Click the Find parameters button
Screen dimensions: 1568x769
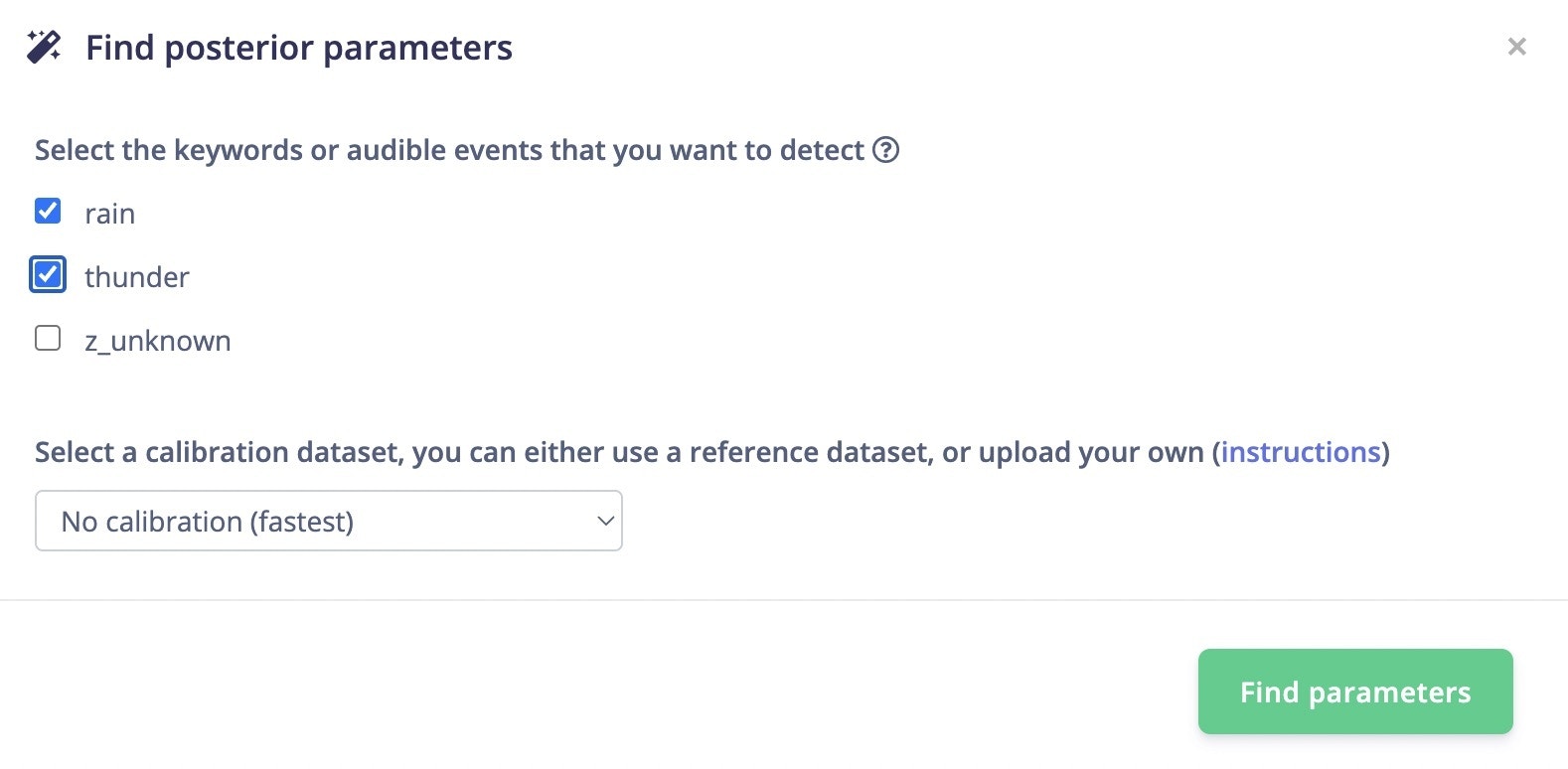(x=1355, y=692)
